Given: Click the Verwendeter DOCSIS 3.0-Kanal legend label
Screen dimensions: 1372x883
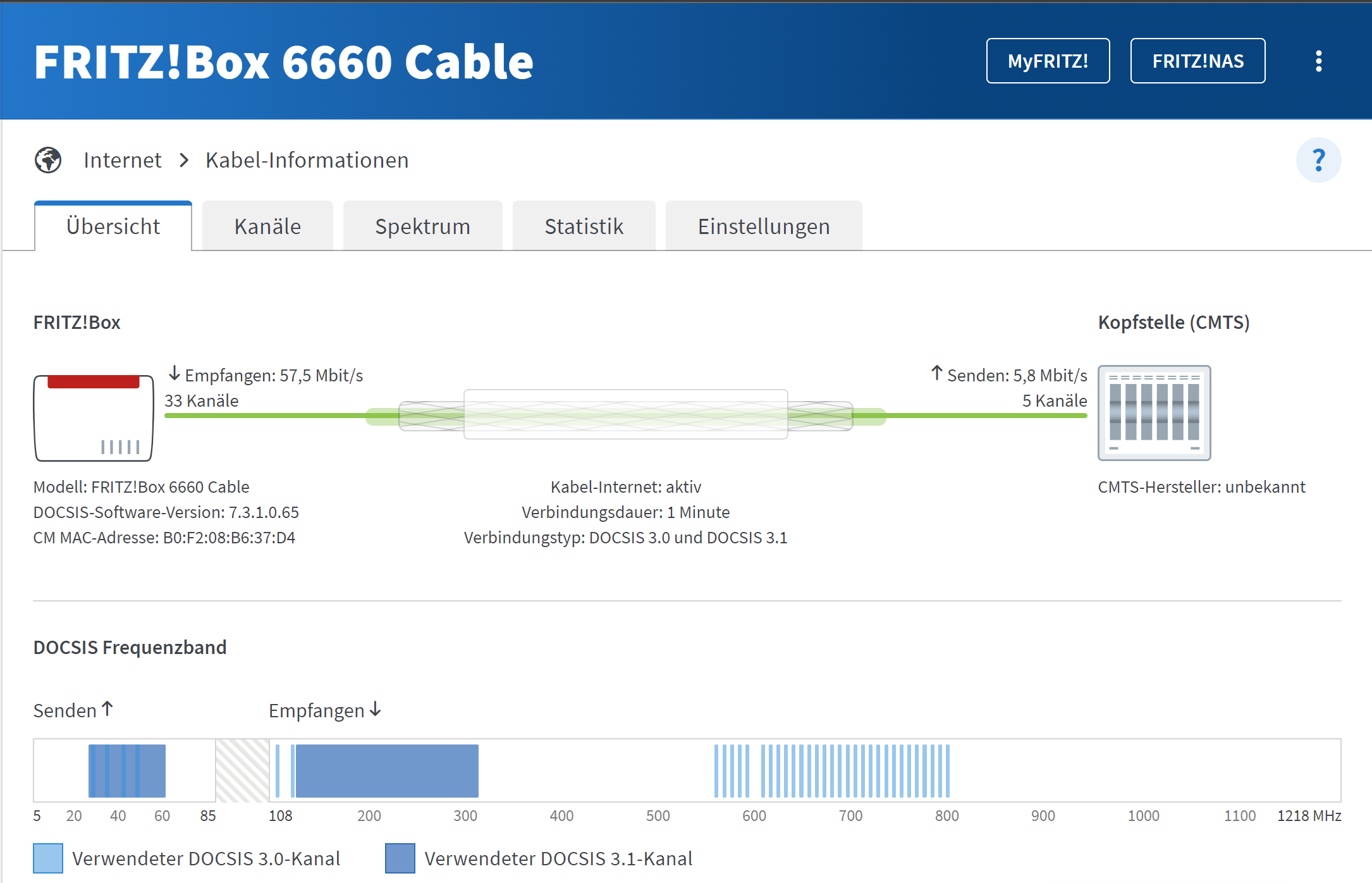Looking at the screenshot, I should click(206, 858).
